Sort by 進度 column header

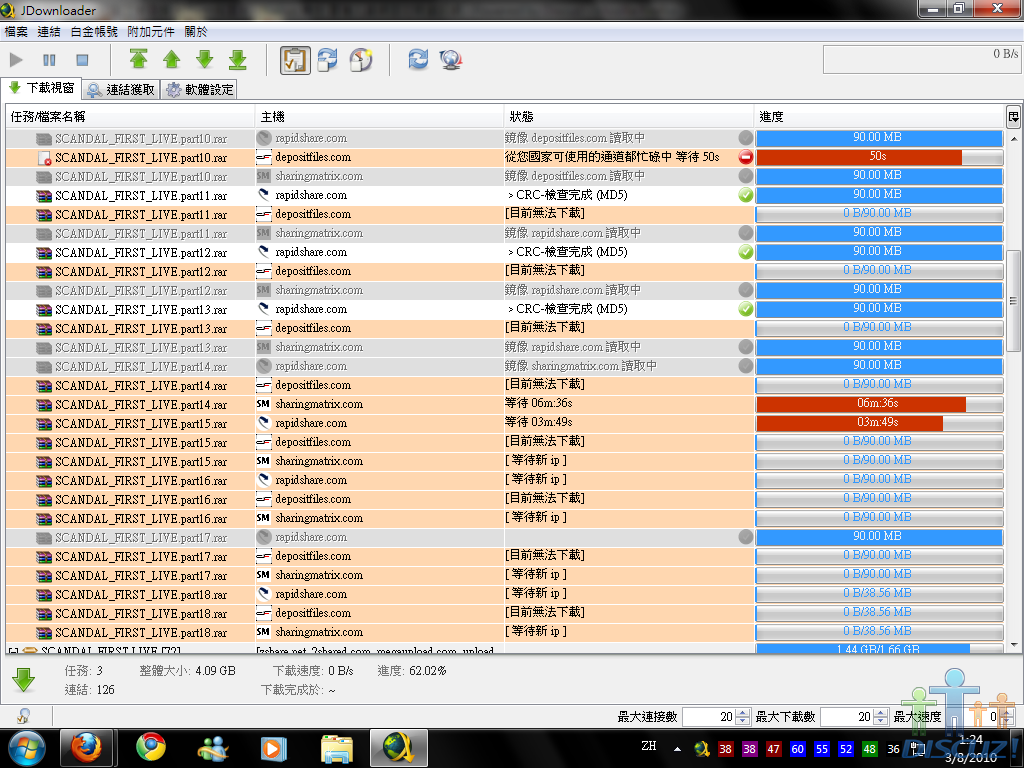(880, 116)
